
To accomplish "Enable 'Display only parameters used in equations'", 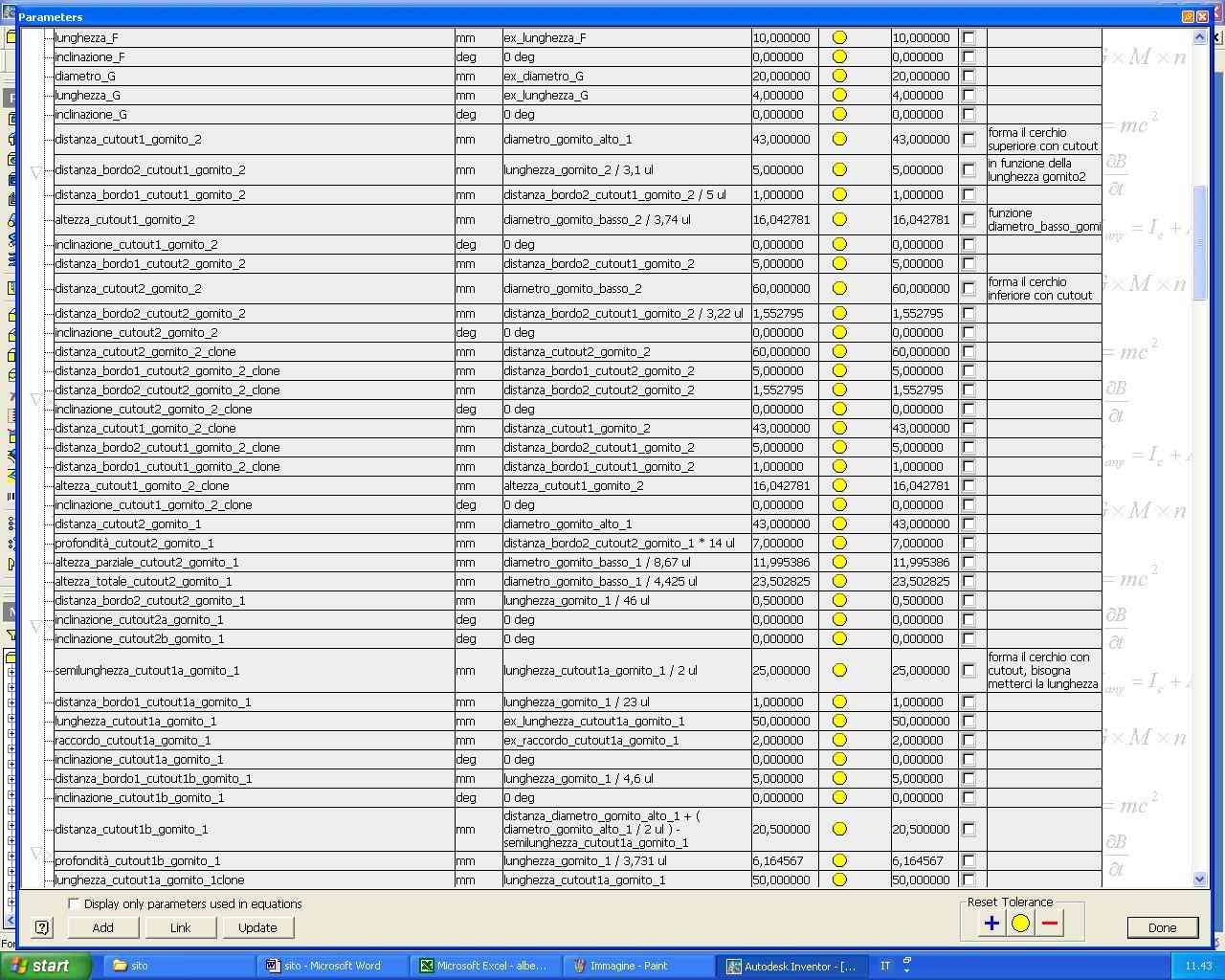I will pos(74,903).
